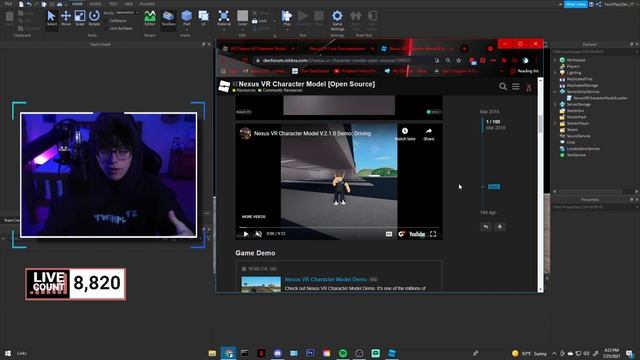
Task: Enter fullscreen on the embedded video
Action: pos(433,234)
